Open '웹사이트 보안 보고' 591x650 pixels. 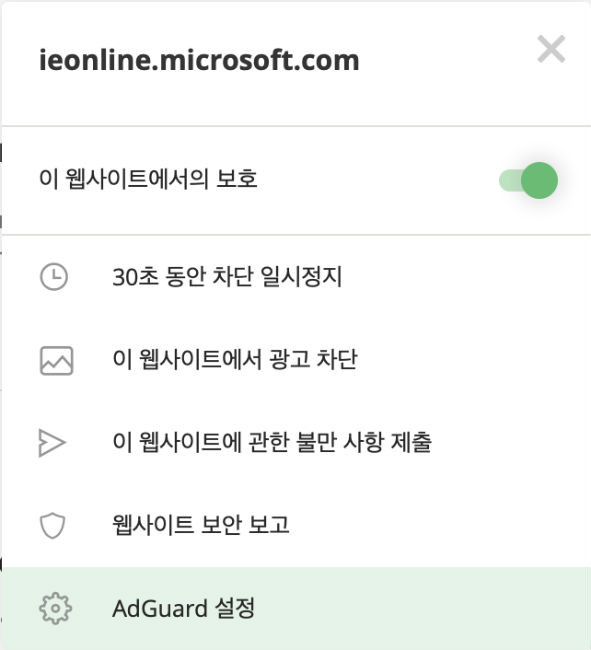coord(201,525)
